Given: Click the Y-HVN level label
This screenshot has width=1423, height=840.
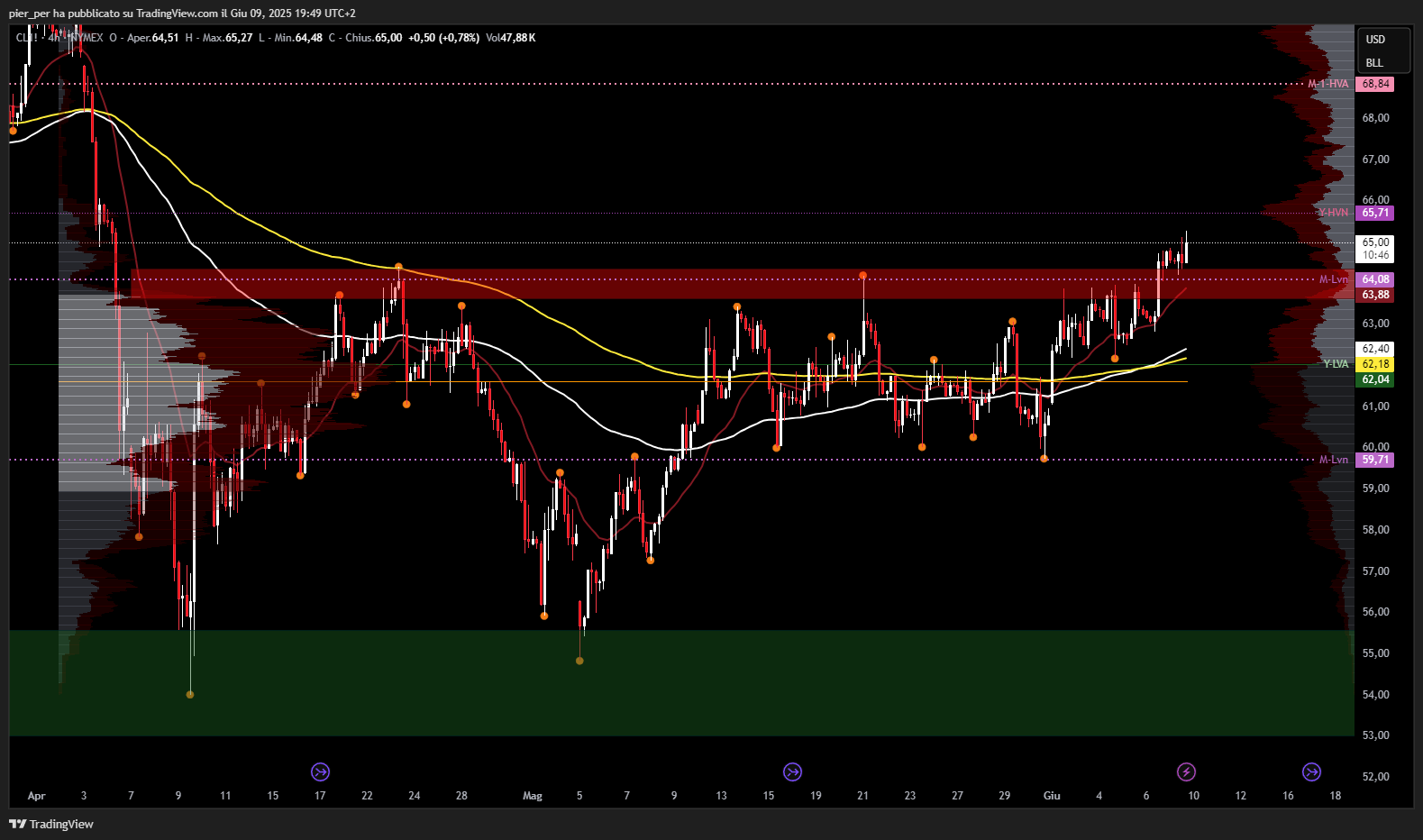Looking at the screenshot, I should [1334, 213].
